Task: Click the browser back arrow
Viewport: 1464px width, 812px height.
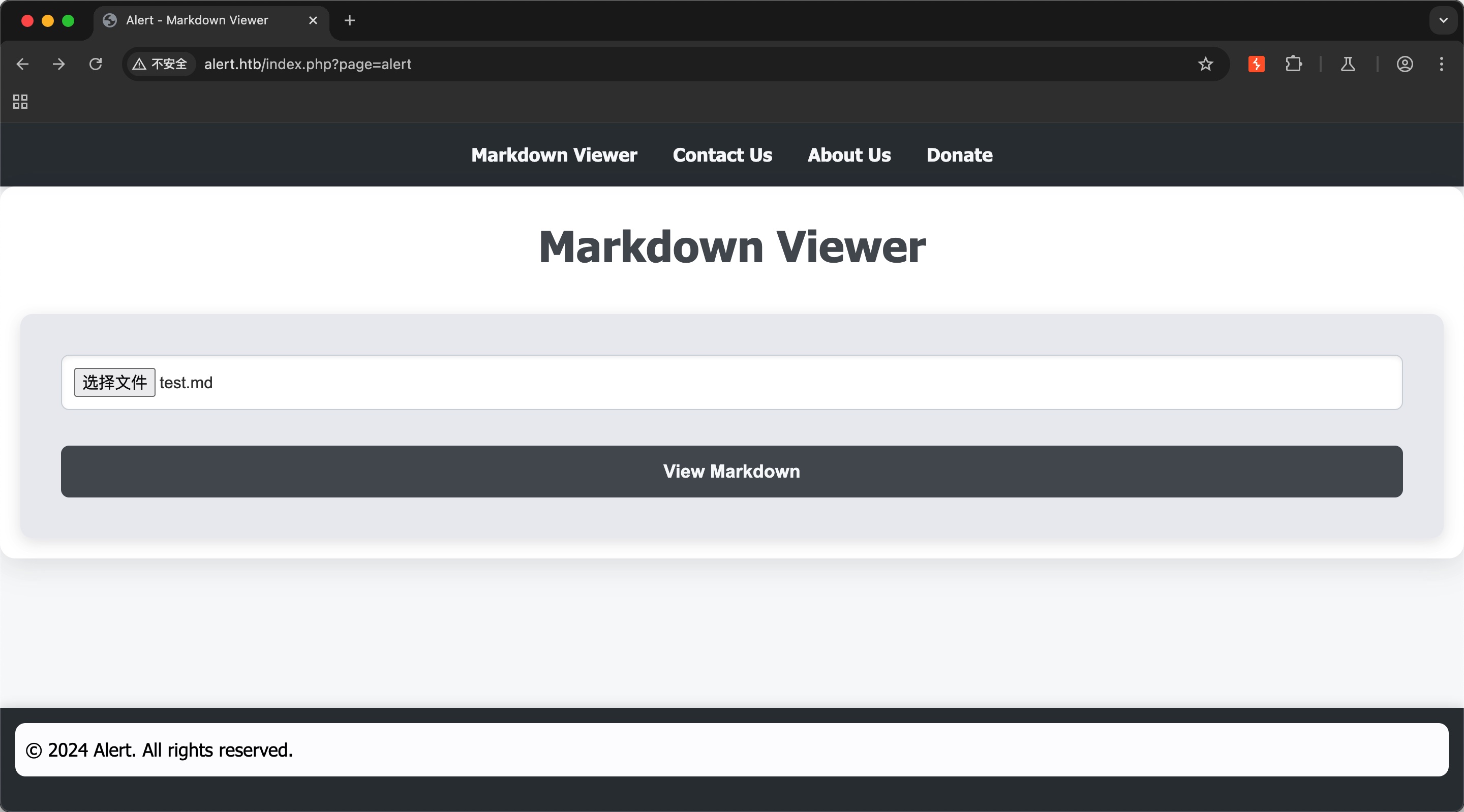Action: point(23,64)
